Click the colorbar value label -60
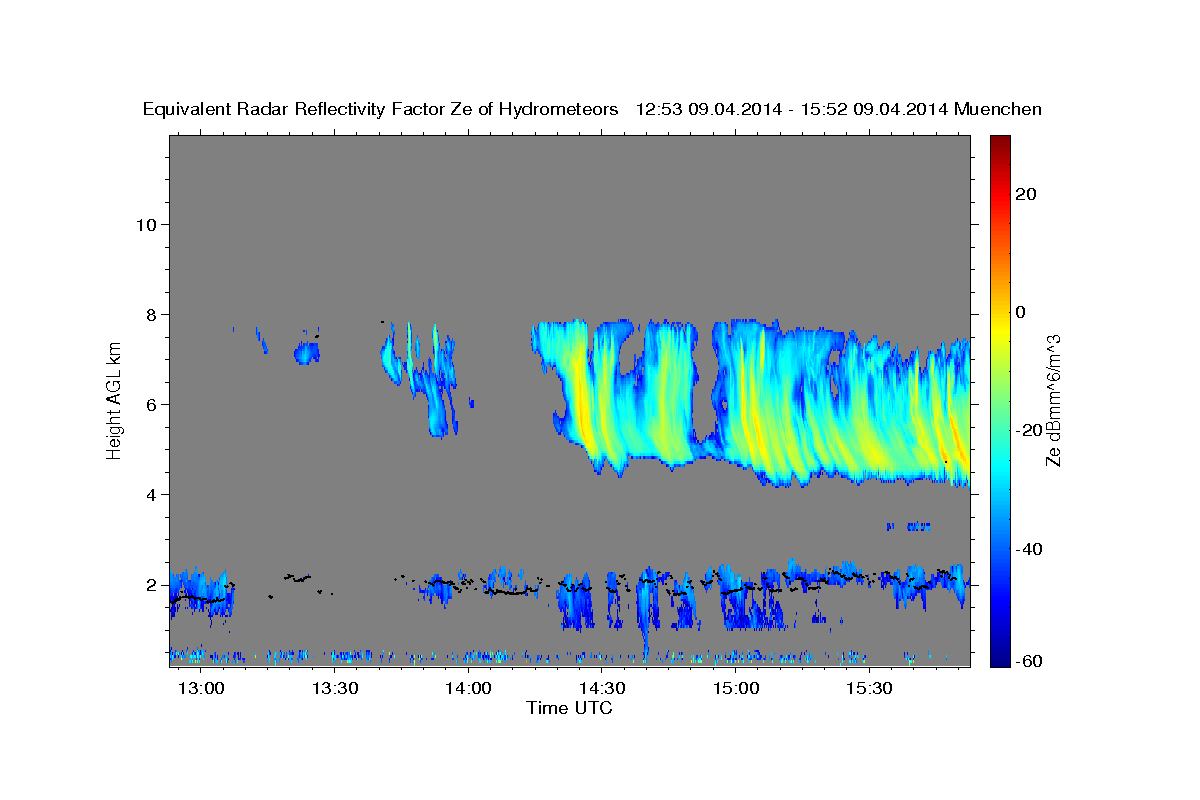This screenshot has width=1200, height=800. coord(1029,659)
